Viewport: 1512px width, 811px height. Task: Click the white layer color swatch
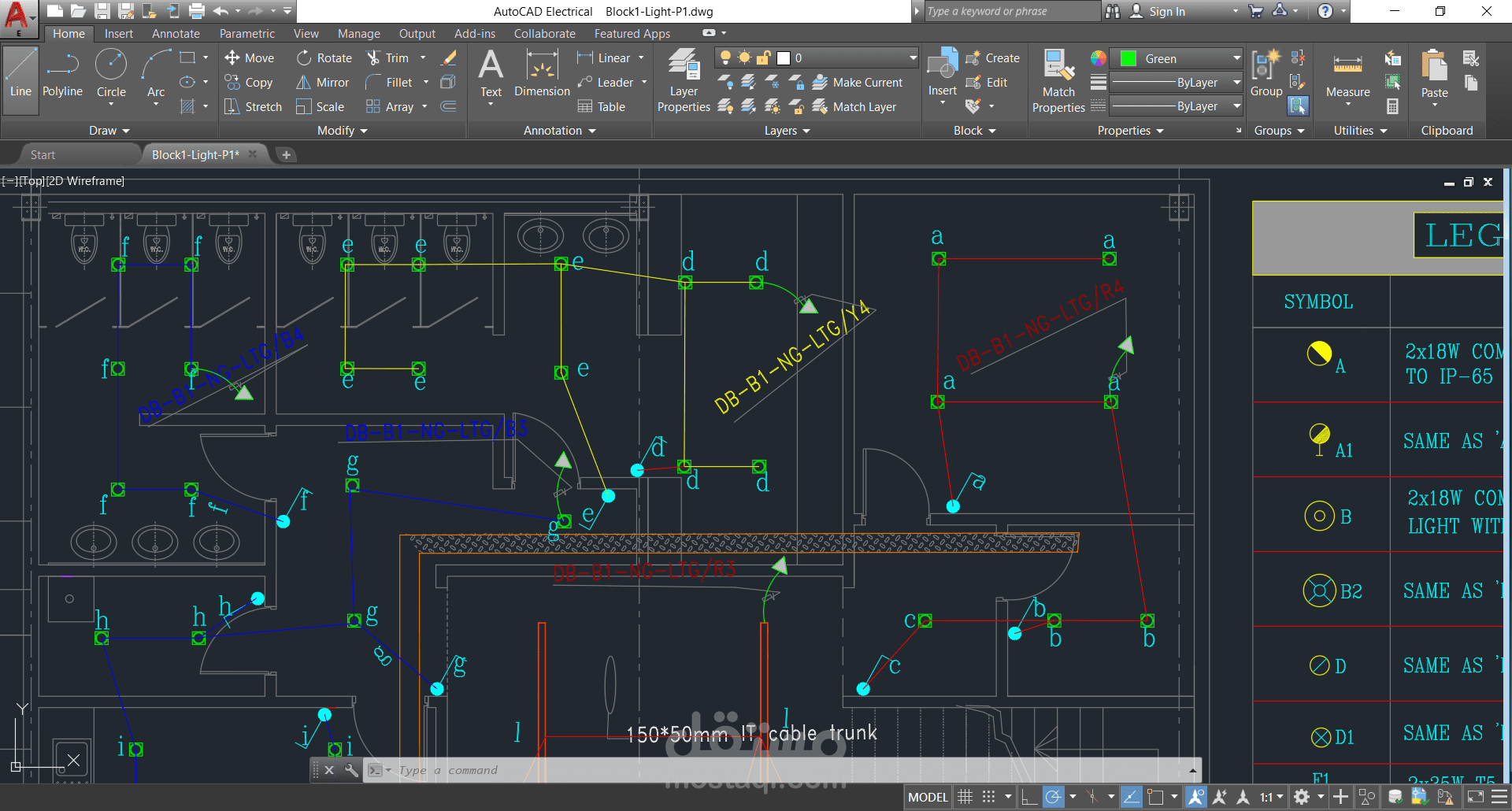pos(784,57)
